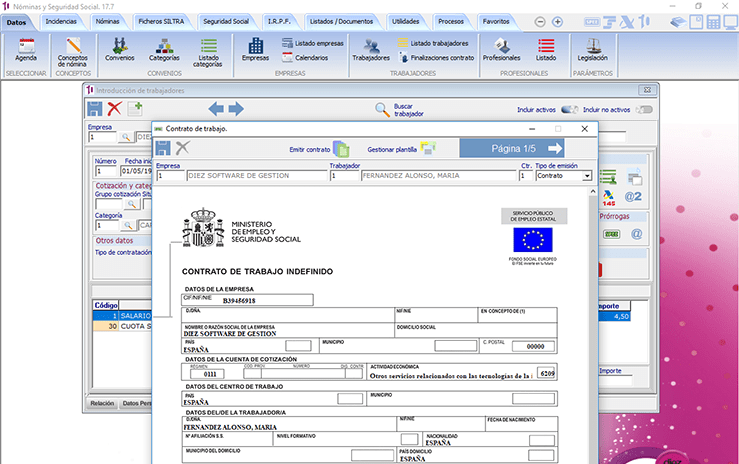Open the Agenda icon in the ribbon
Image resolution: width=739 pixels, height=464 pixels.
(26, 46)
